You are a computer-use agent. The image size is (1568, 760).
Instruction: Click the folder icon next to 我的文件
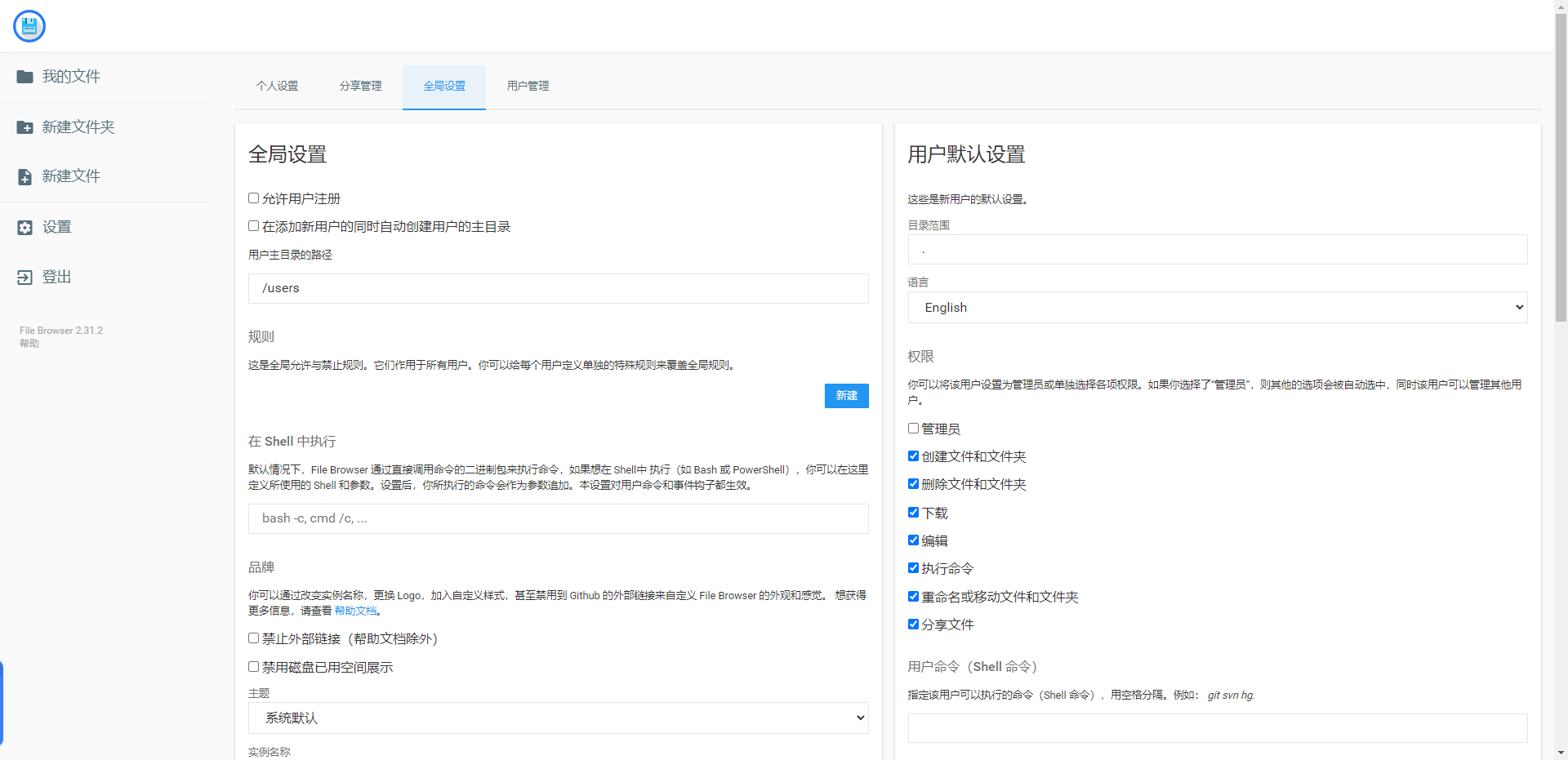point(24,76)
